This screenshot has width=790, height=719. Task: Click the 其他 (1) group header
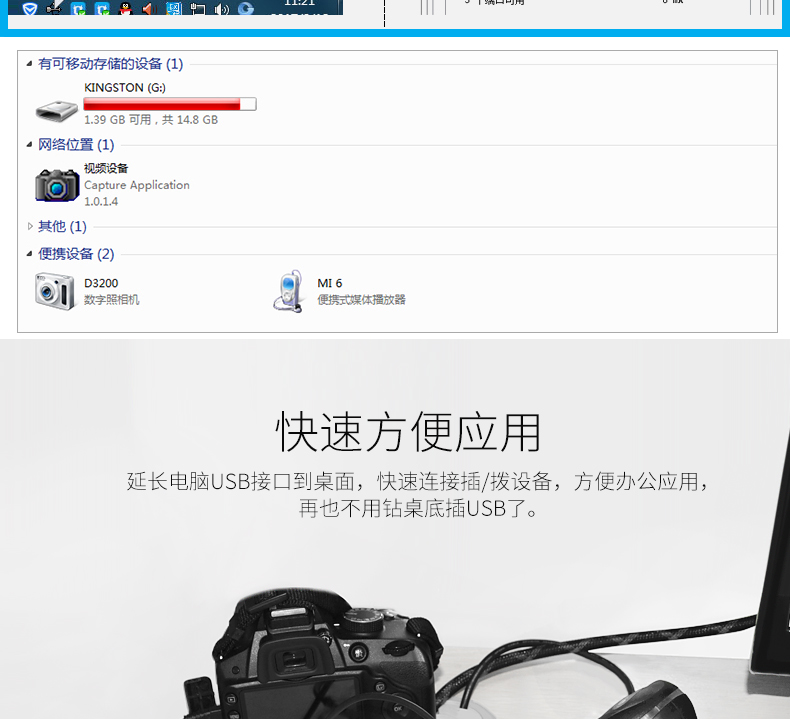pyautogui.click(x=62, y=226)
